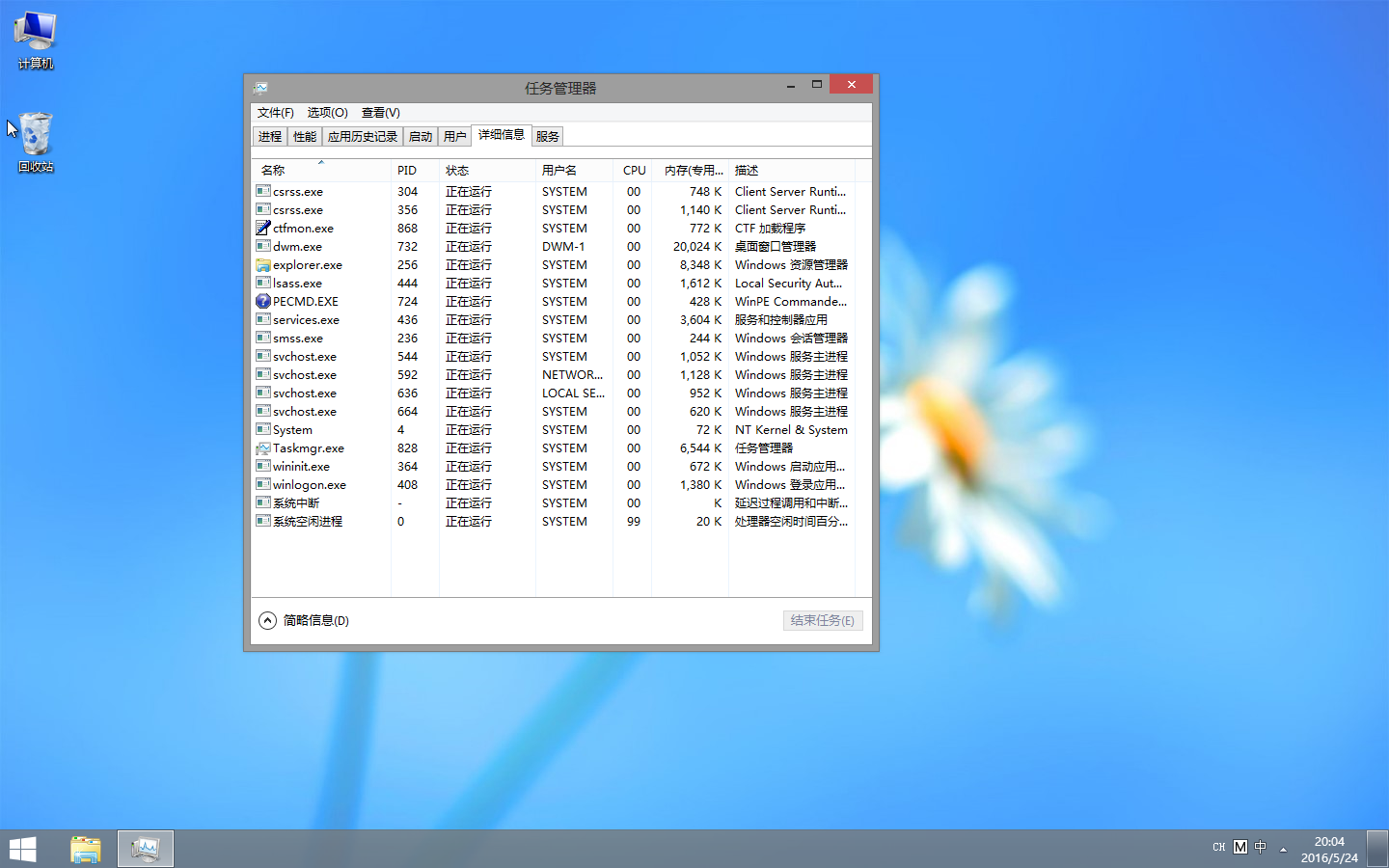Click the Task Manager taskbar button
Viewport: 1389px width, 868px height.
pyautogui.click(x=146, y=849)
